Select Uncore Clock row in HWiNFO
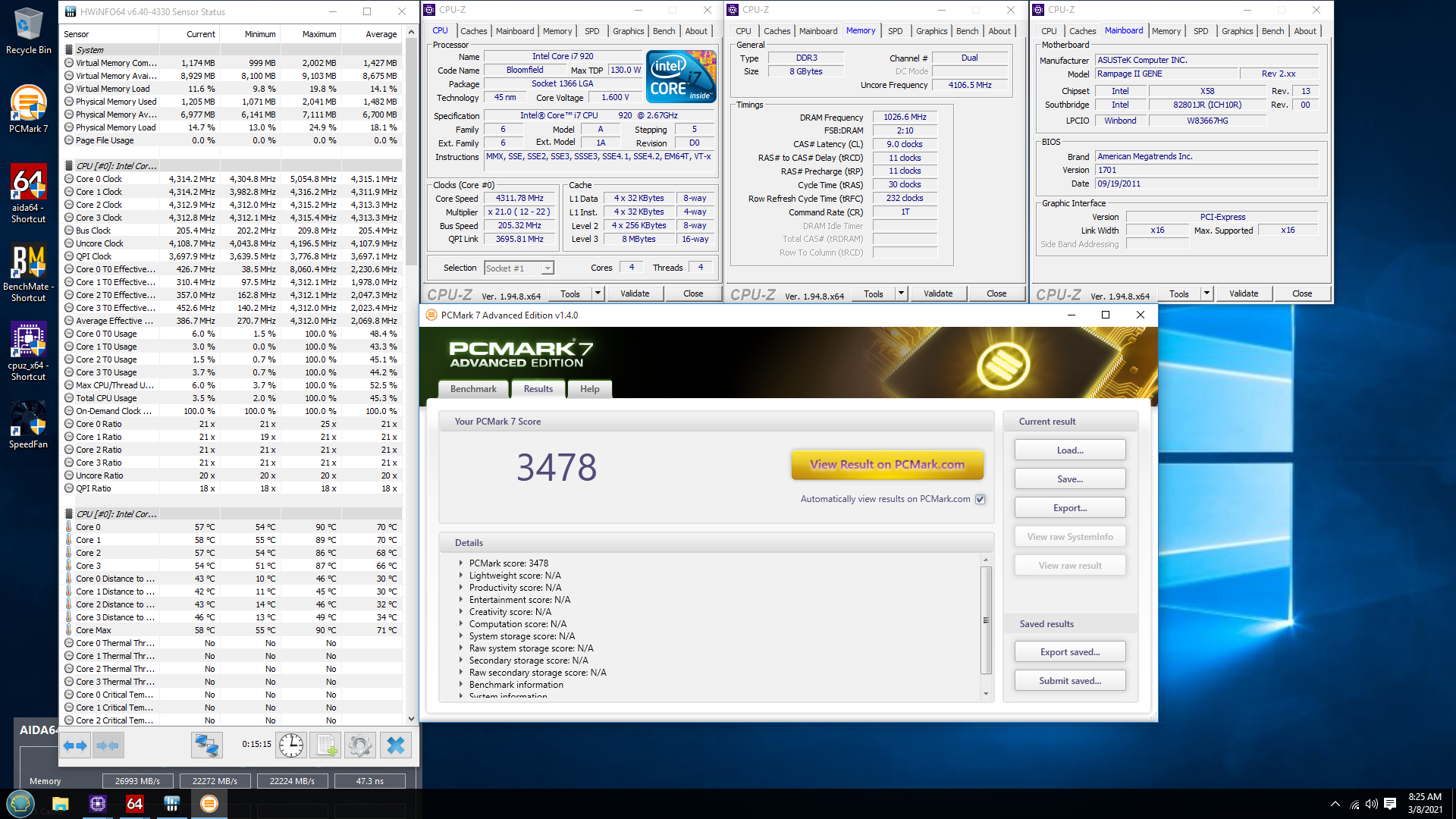 coord(231,243)
